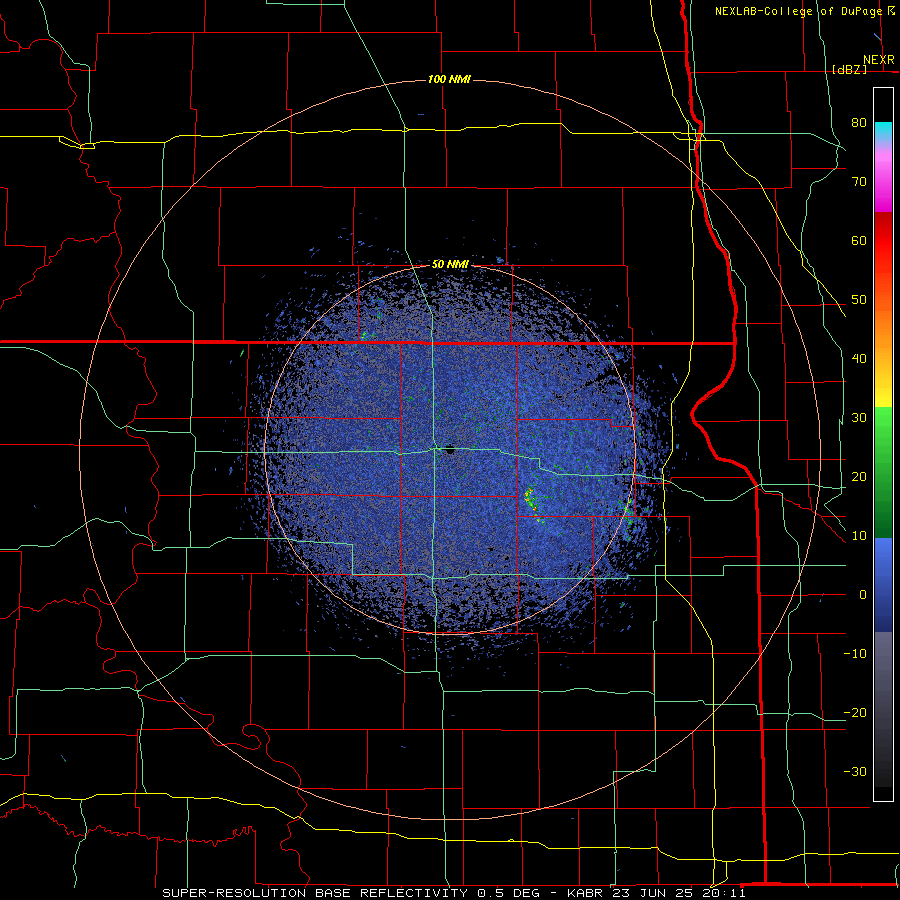Click the -30 value on dBZ scale

coord(855,772)
